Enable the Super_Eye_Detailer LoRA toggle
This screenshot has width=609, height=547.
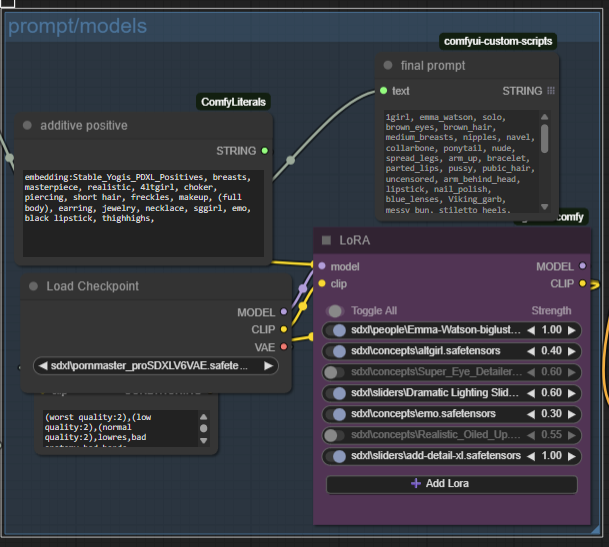click(x=336, y=372)
